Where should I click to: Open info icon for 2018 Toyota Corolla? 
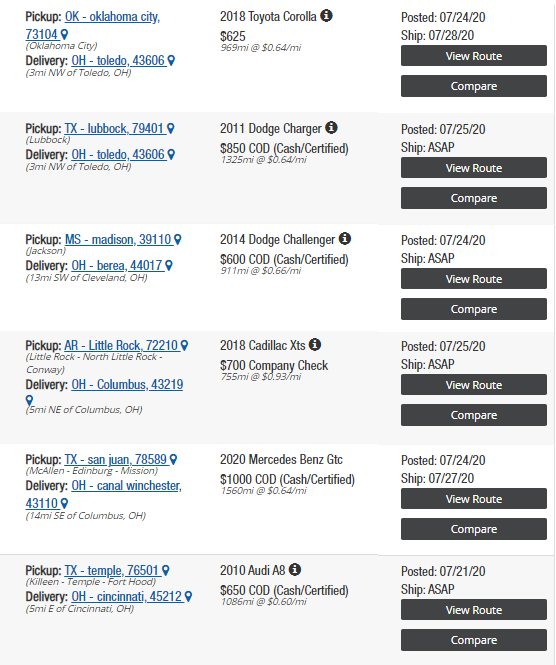(x=326, y=16)
